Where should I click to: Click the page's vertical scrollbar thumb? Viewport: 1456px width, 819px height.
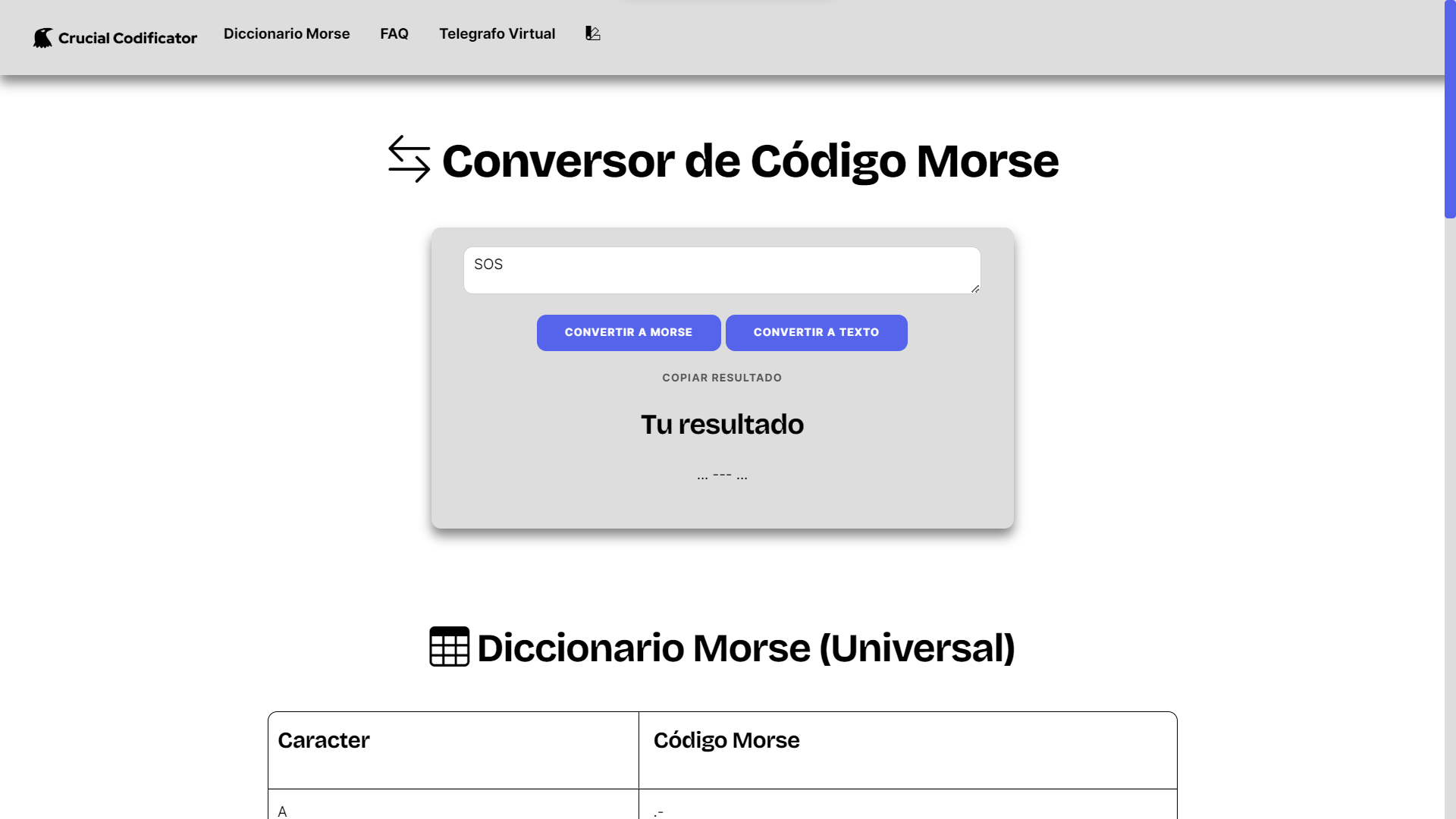(1450, 109)
